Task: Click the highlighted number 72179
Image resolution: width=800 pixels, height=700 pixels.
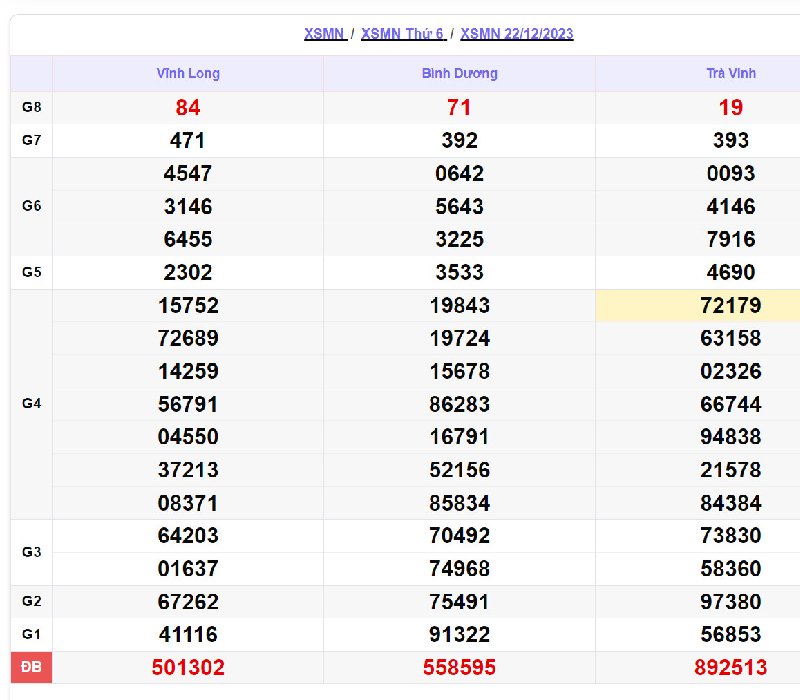Action: (730, 305)
